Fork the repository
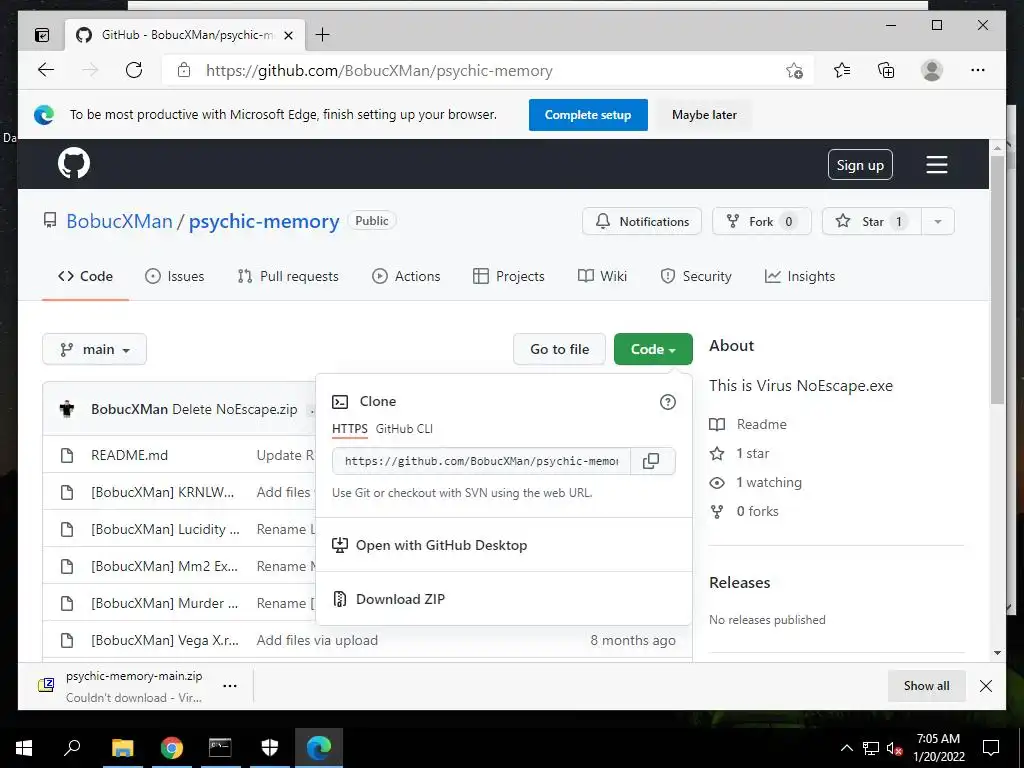The height and width of the screenshot is (768, 1024). click(x=761, y=221)
